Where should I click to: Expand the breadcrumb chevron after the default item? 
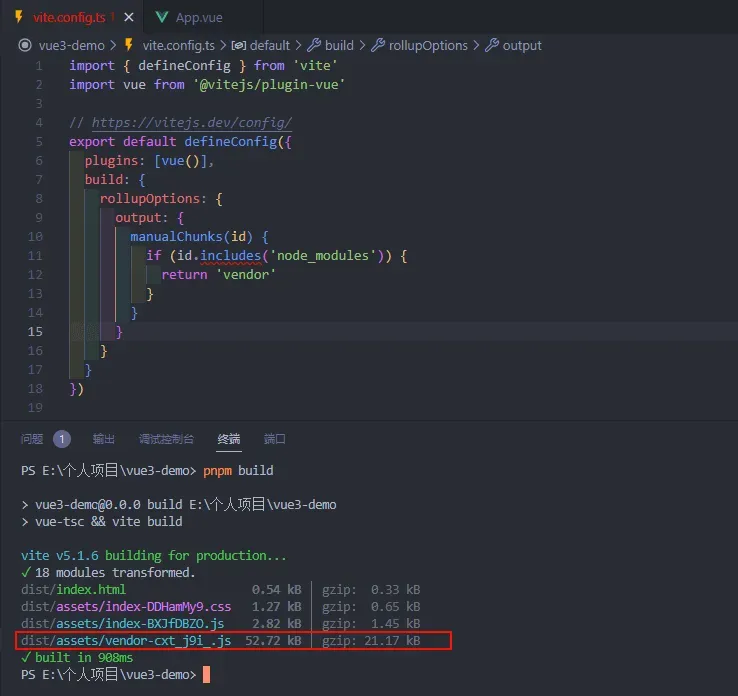click(298, 45)
